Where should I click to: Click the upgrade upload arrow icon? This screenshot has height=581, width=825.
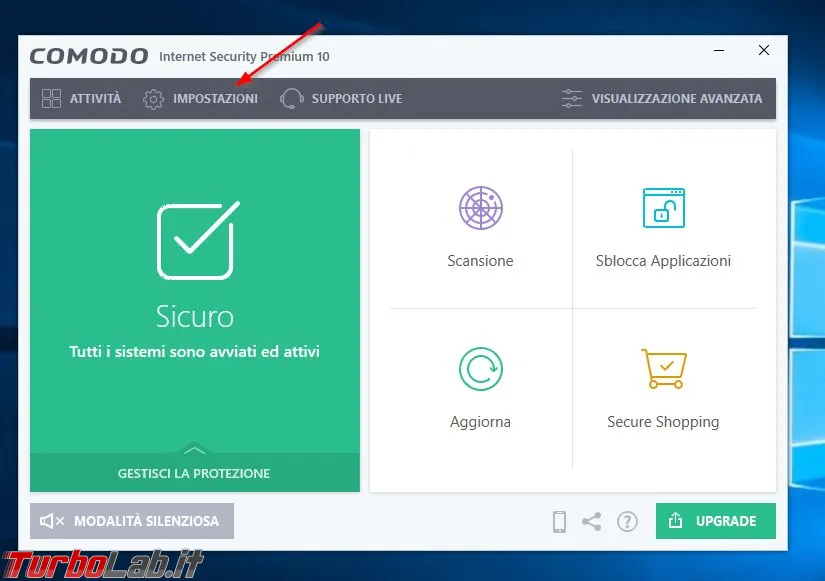[676, 520]
